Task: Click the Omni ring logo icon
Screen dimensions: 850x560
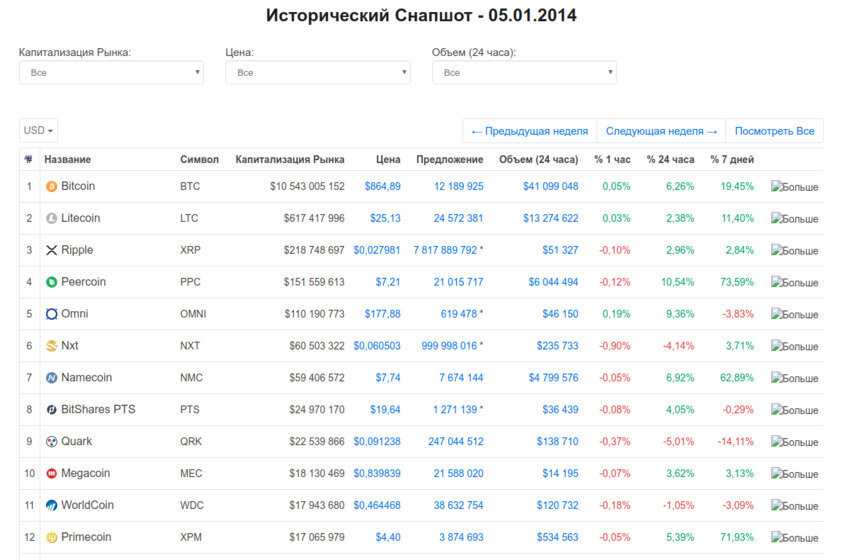Action: pos(51,314)
